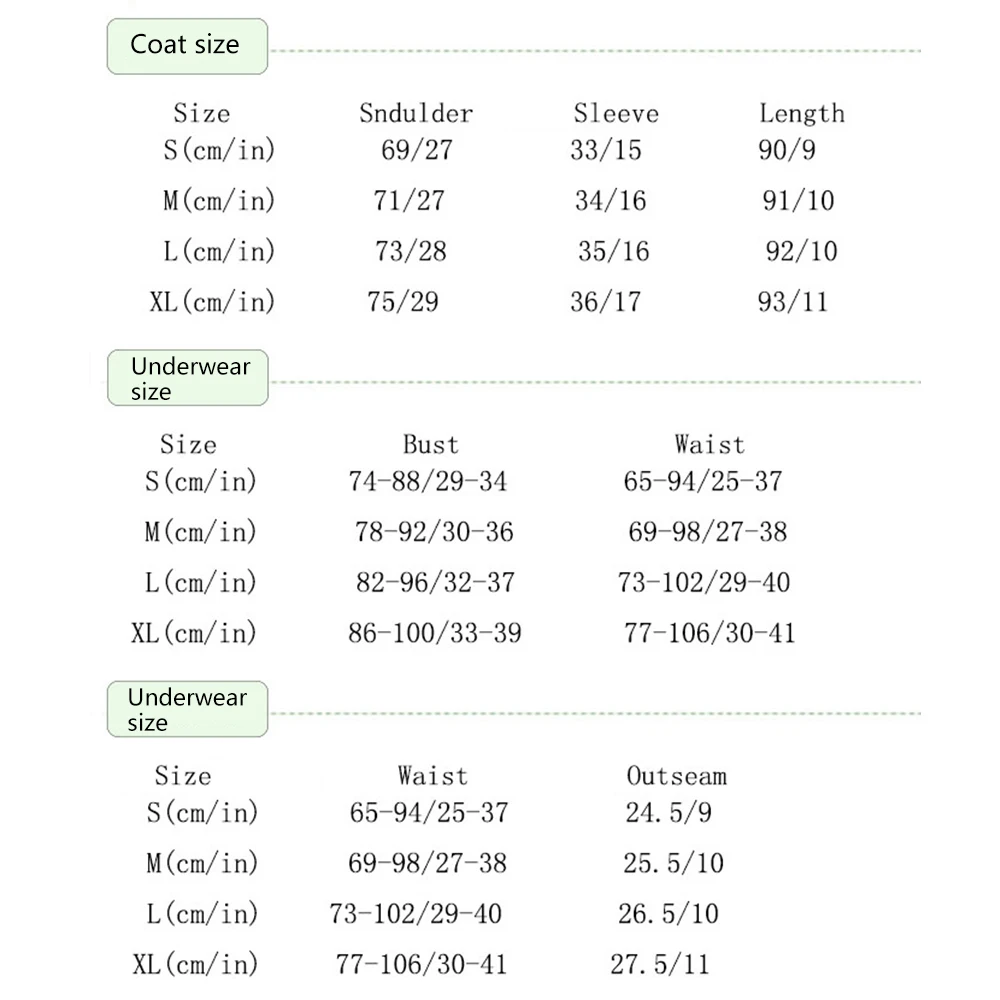Select the "Sndulder" column header
This screenshot has height=1000, width=1000.
pyautogui.click(x=416, y=113)
